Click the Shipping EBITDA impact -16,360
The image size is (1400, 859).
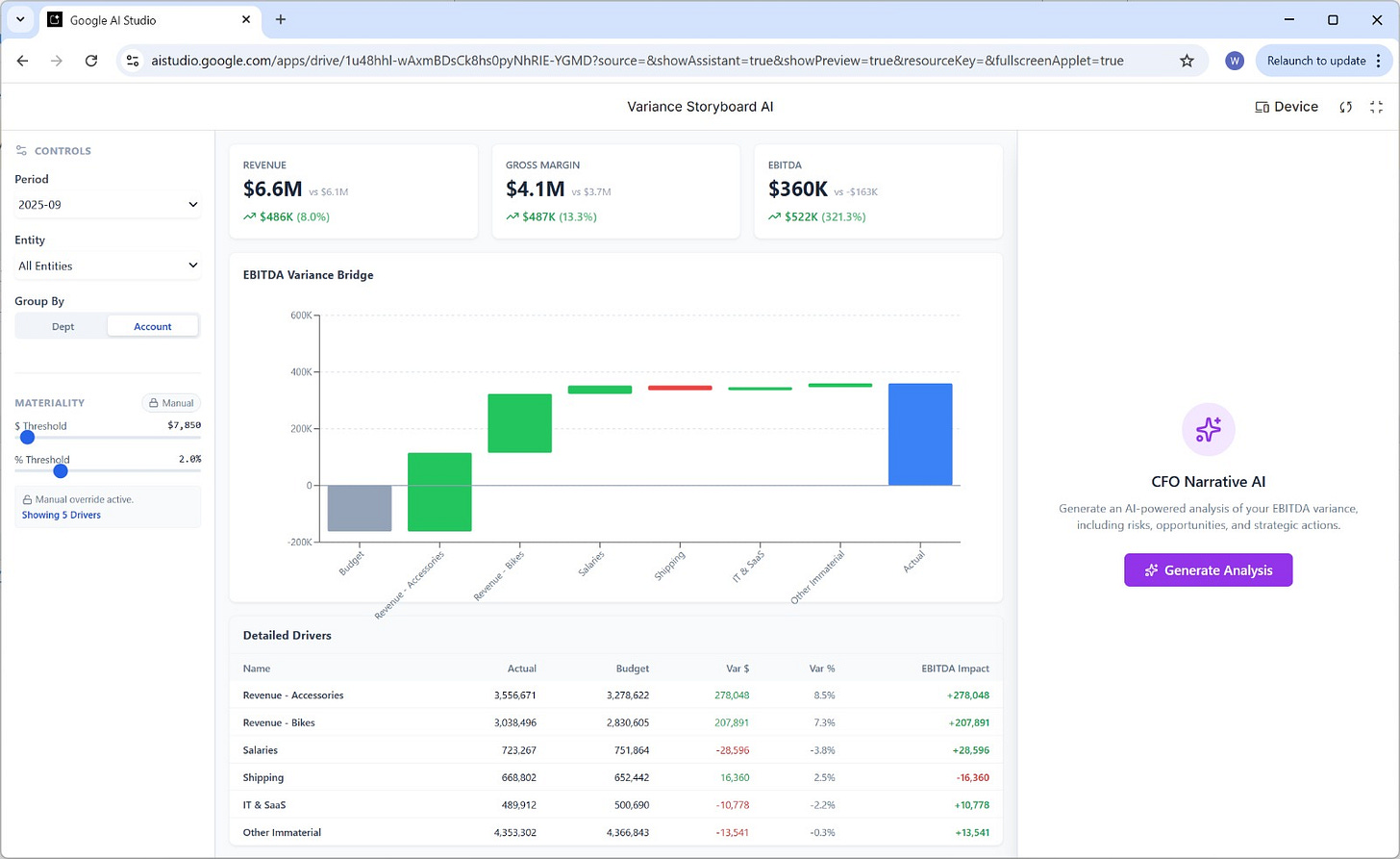click(972, 777)
